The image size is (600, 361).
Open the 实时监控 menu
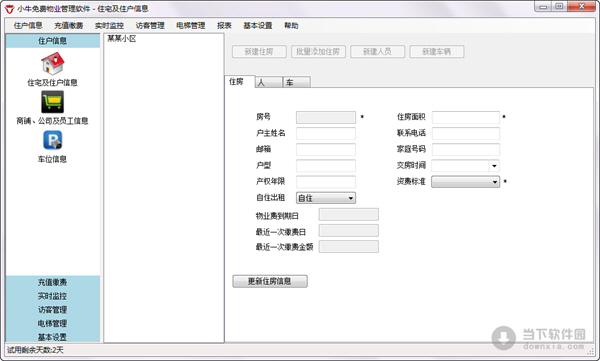point(109,26)
